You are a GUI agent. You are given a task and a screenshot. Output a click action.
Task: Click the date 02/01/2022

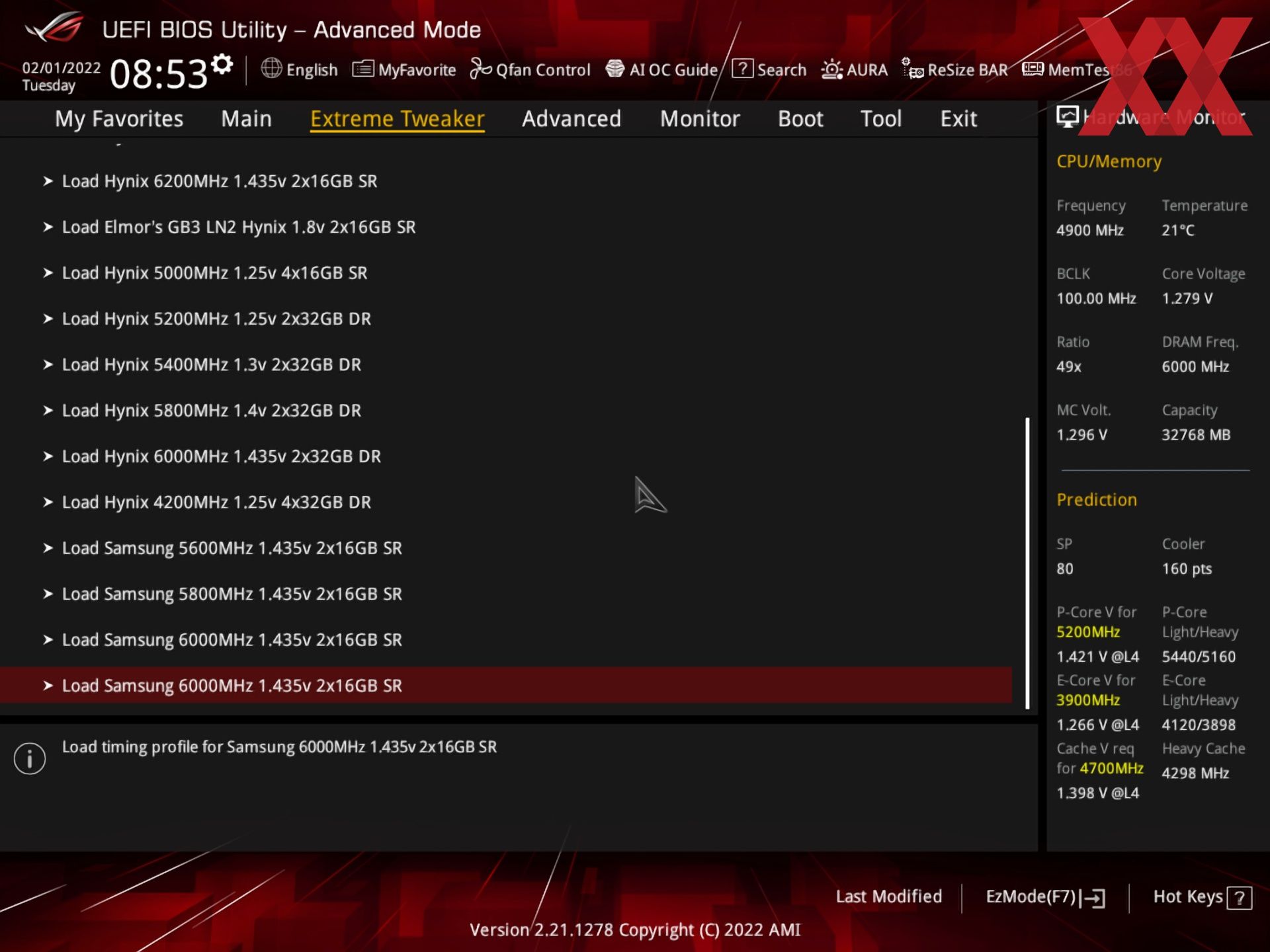click(62, 68)
